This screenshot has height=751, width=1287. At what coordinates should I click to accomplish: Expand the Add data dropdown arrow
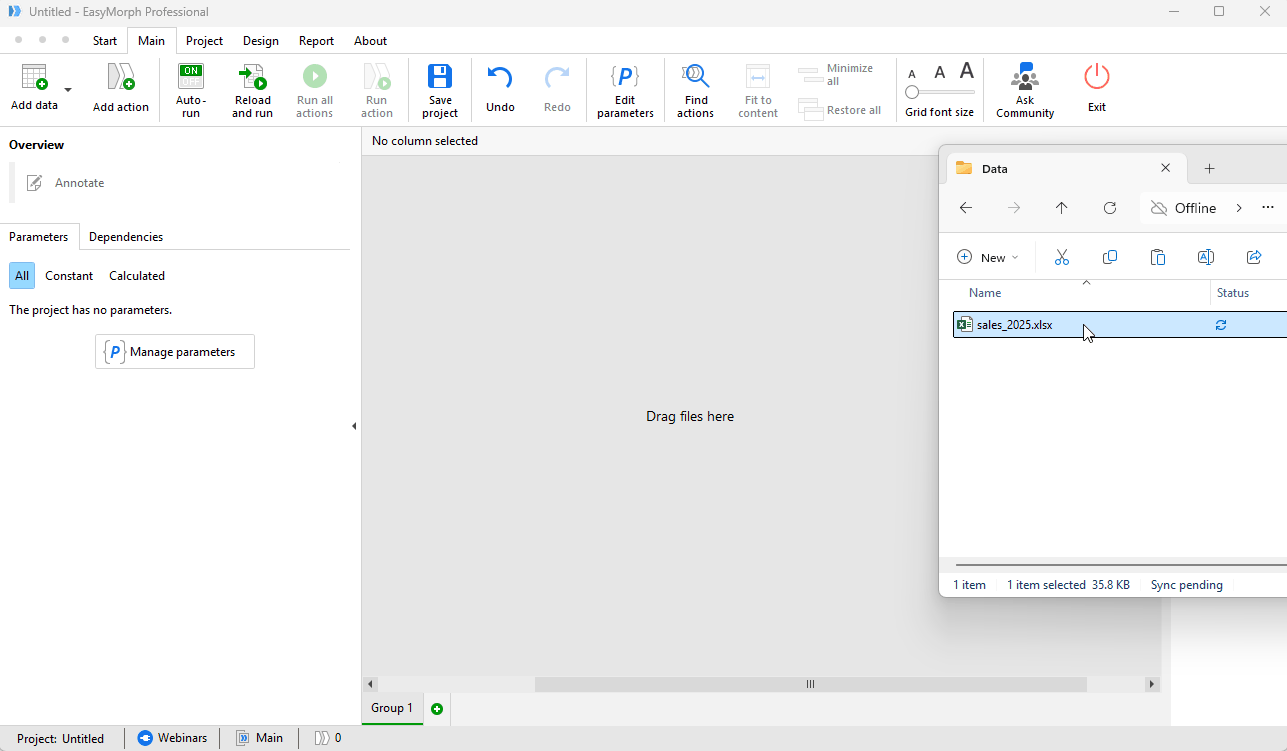coord(67,90)
